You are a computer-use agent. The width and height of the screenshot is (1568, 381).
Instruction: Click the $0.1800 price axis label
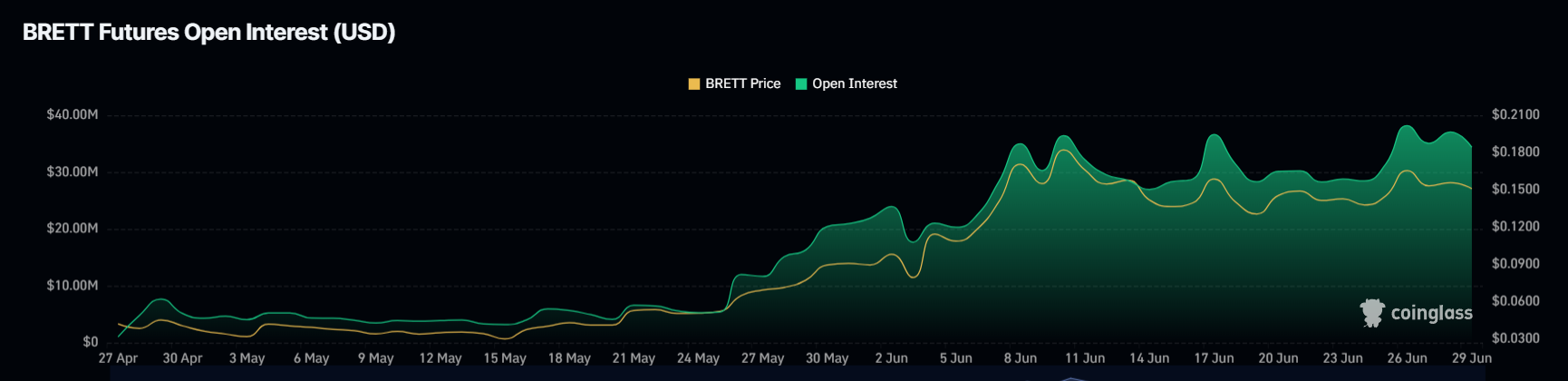coord(1515,151)
